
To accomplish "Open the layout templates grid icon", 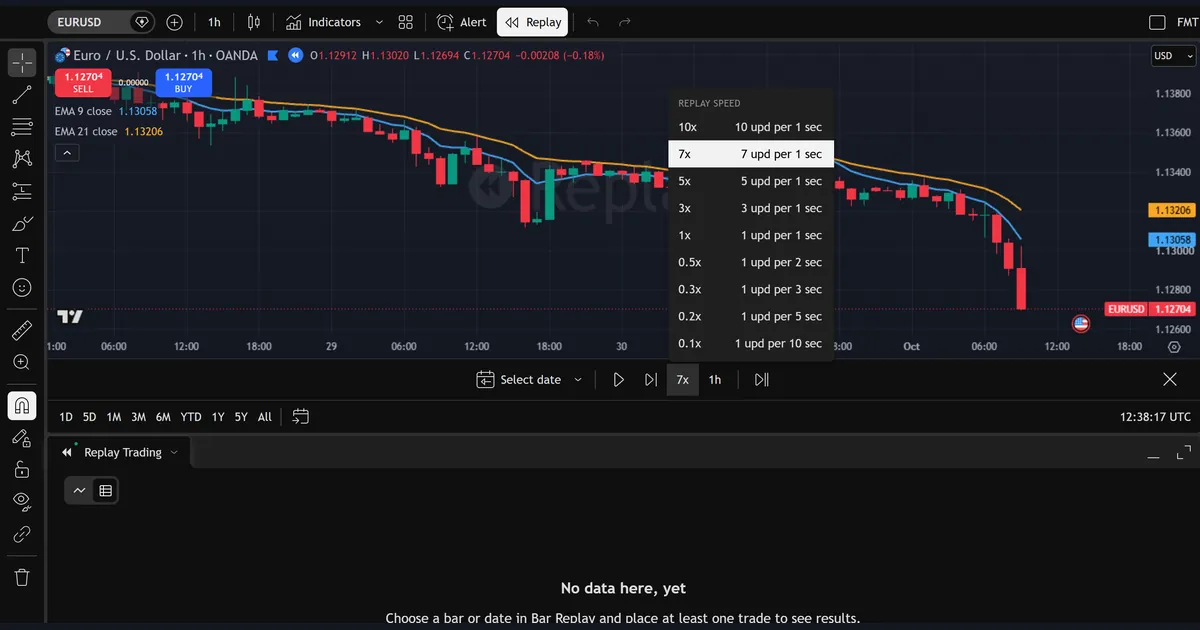I will coord(405,22).
